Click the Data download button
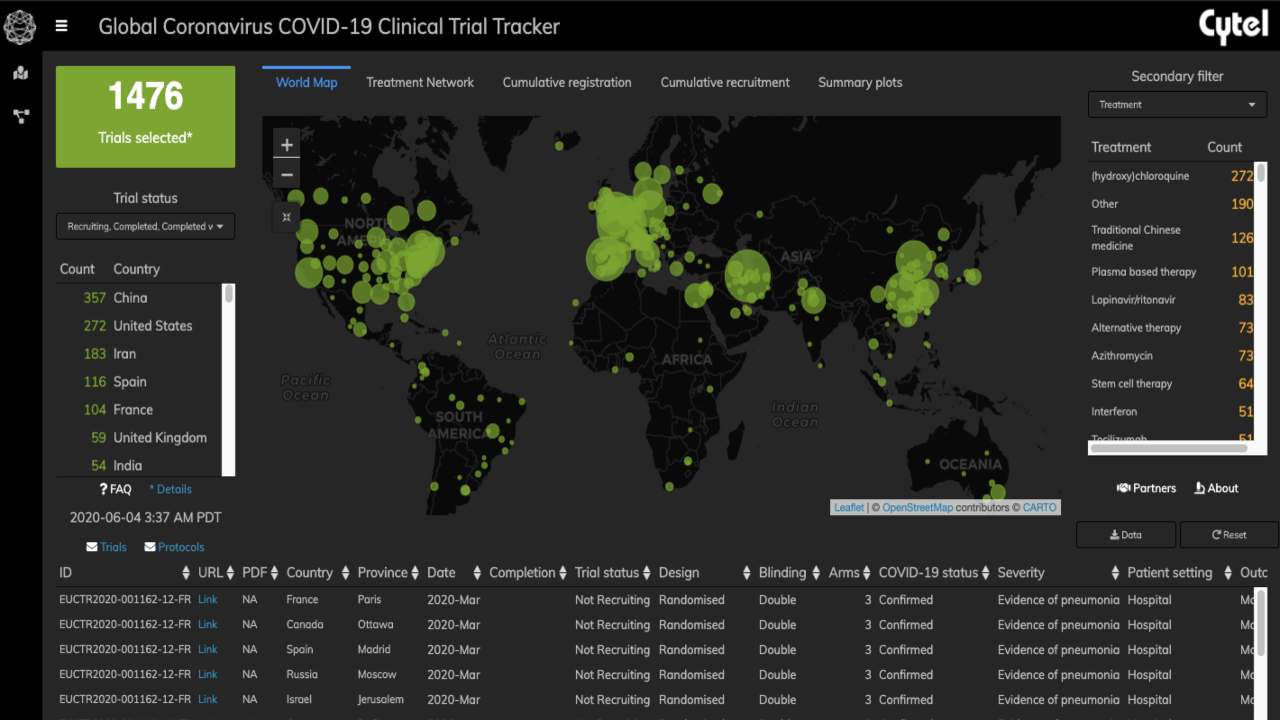Screen dimensions: 1280x720 click(x=1125, y=535)
